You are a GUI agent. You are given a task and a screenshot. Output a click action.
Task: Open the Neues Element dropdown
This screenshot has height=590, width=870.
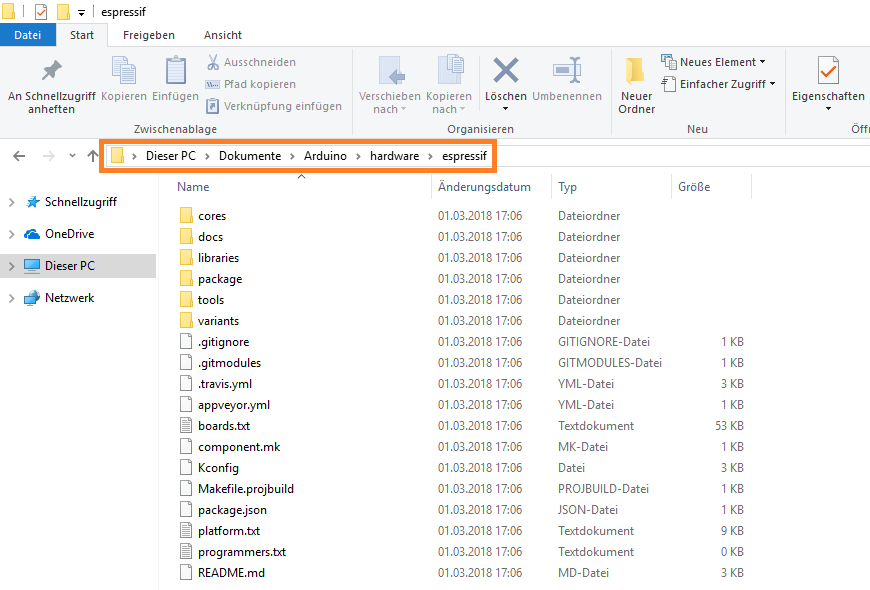pyautogui.click(x=762, y=62)
